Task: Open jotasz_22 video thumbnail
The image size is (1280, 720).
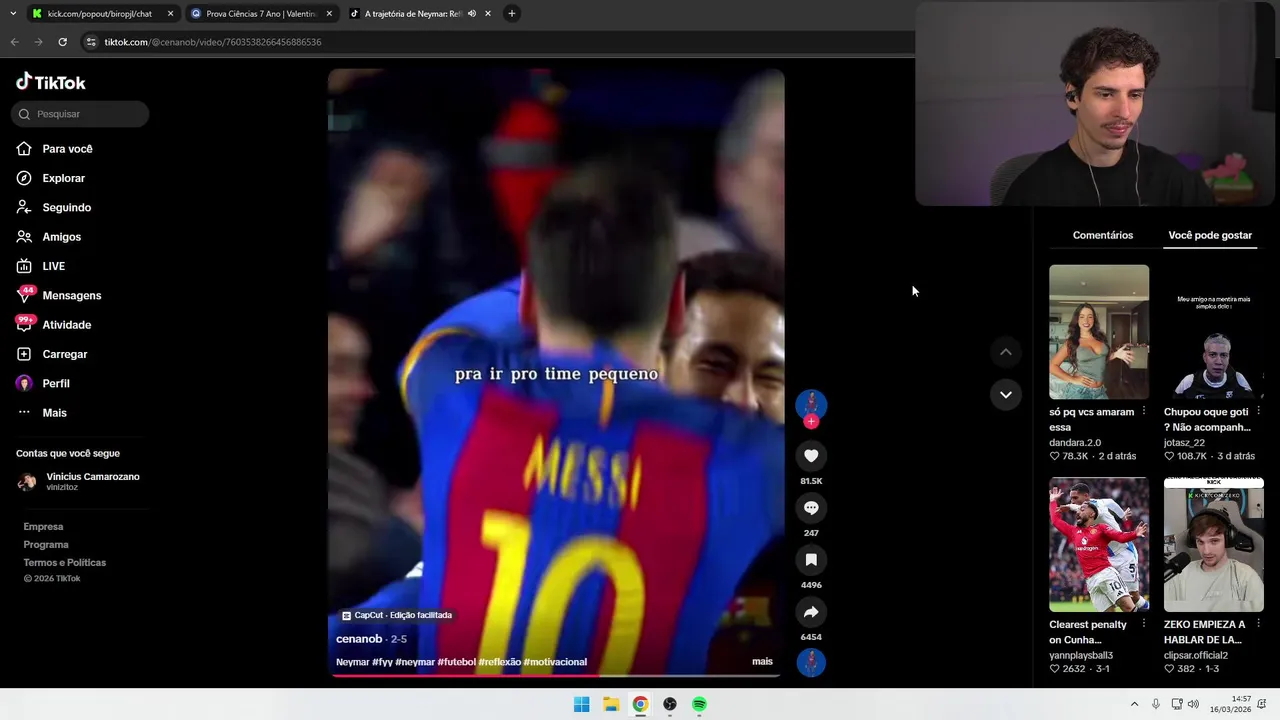Action: point(1213,332)
